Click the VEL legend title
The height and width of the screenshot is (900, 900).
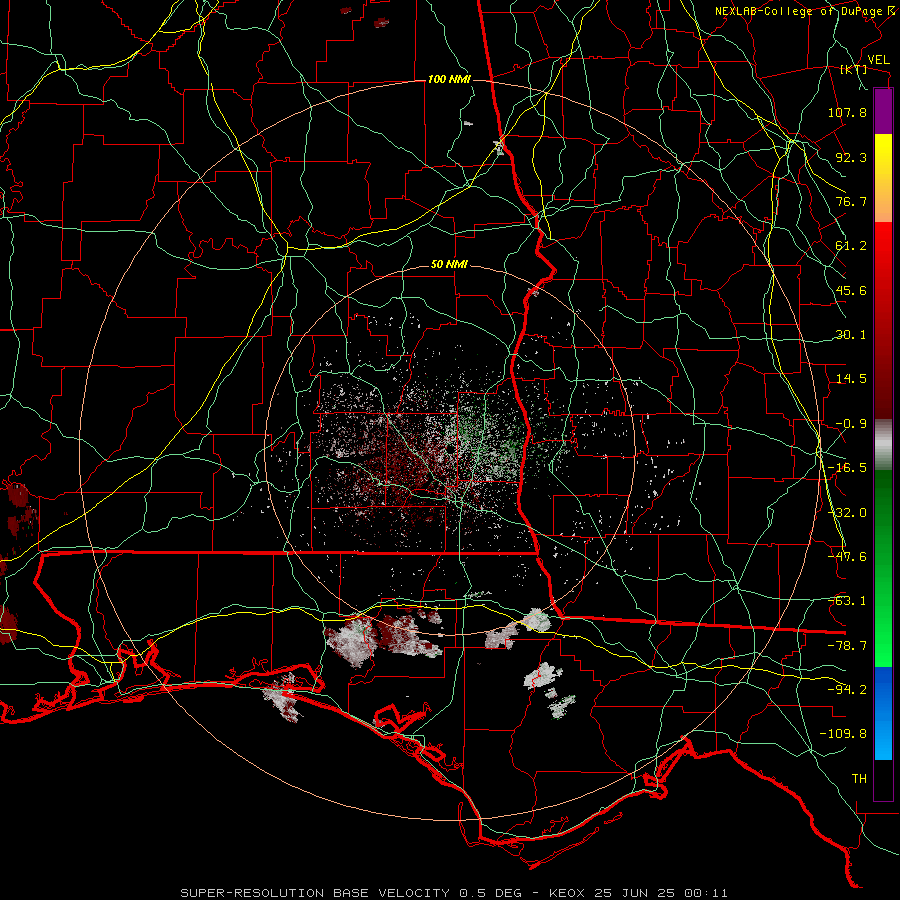[878, 60]
